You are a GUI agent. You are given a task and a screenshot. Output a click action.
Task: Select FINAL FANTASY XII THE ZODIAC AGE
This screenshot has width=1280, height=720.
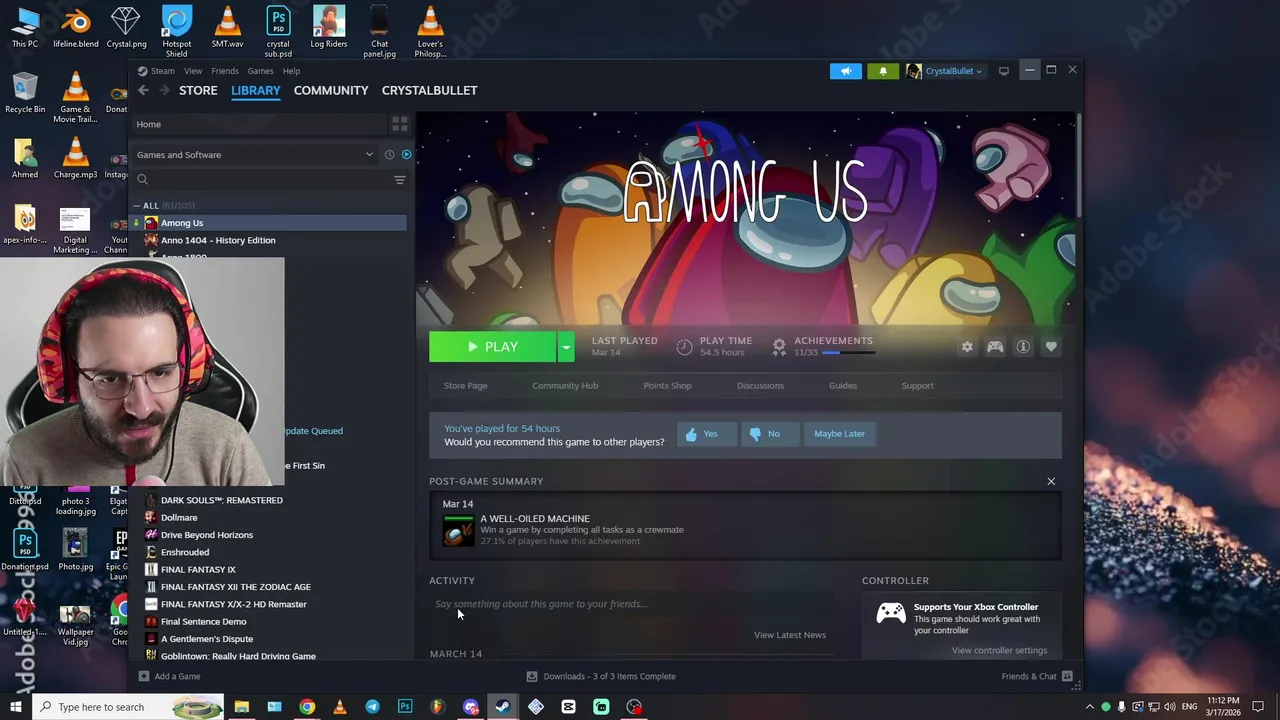(236, 587)
